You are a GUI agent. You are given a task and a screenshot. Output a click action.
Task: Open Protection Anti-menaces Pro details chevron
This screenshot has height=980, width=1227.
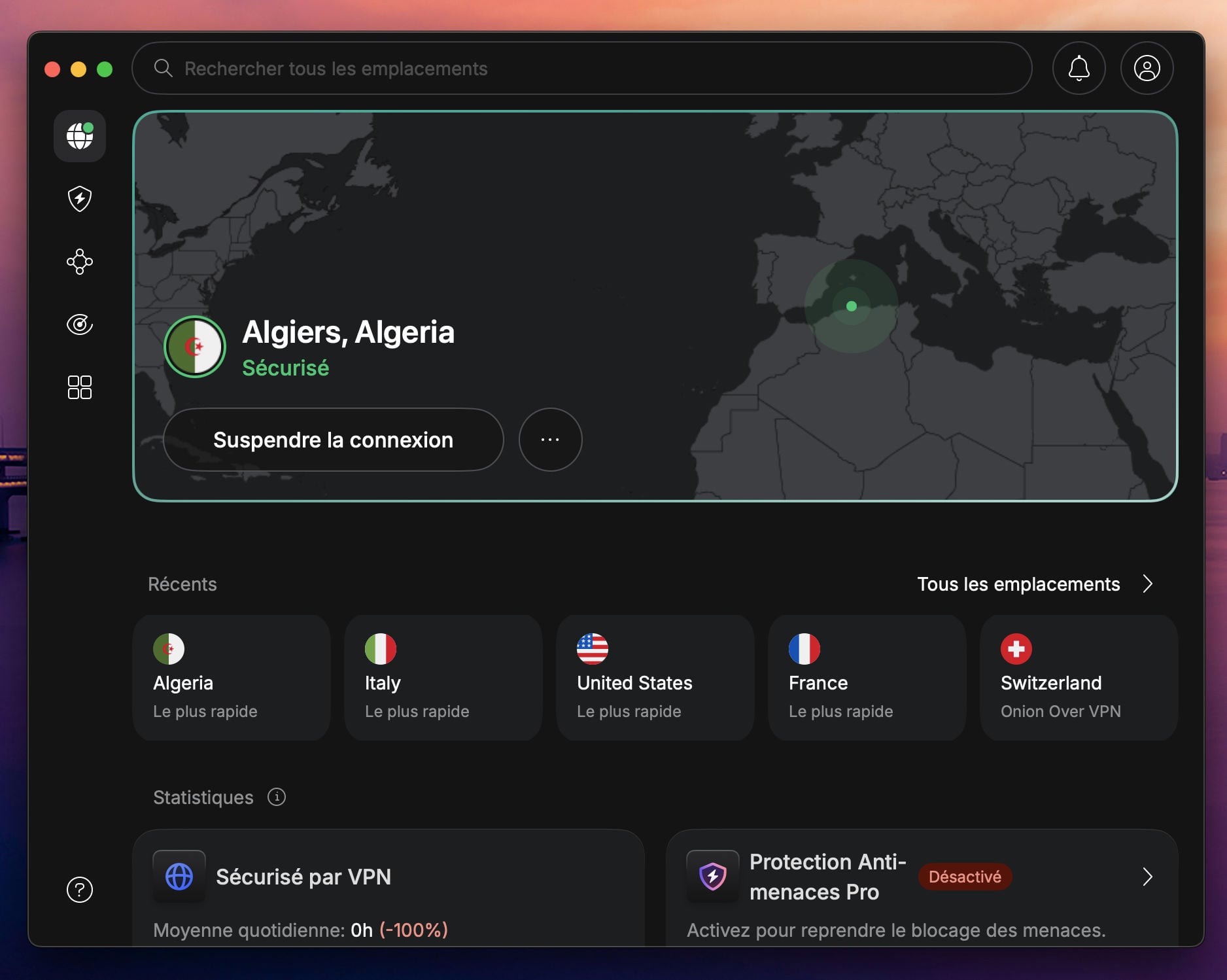click(1148, 877)
